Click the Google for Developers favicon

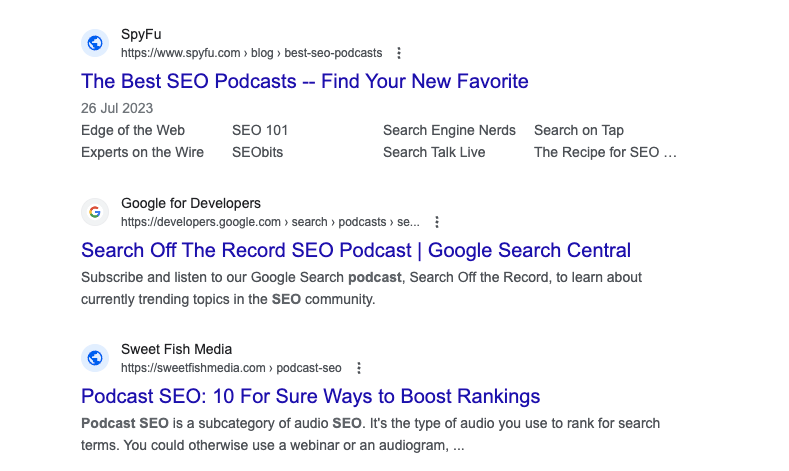point(95,212)
